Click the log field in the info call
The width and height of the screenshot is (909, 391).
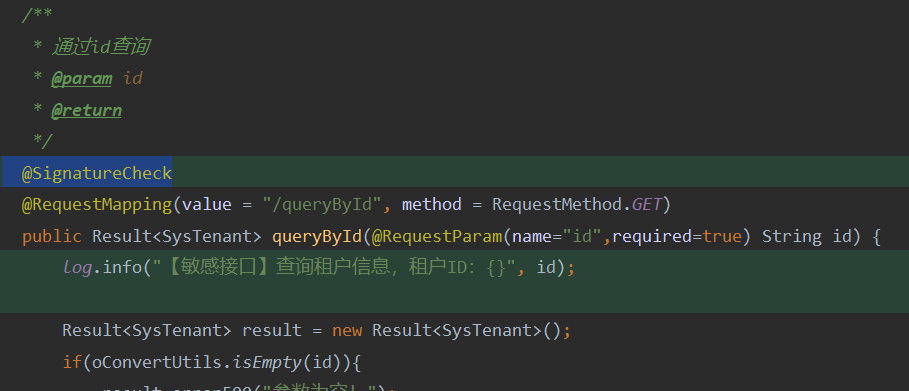(77, 267)
